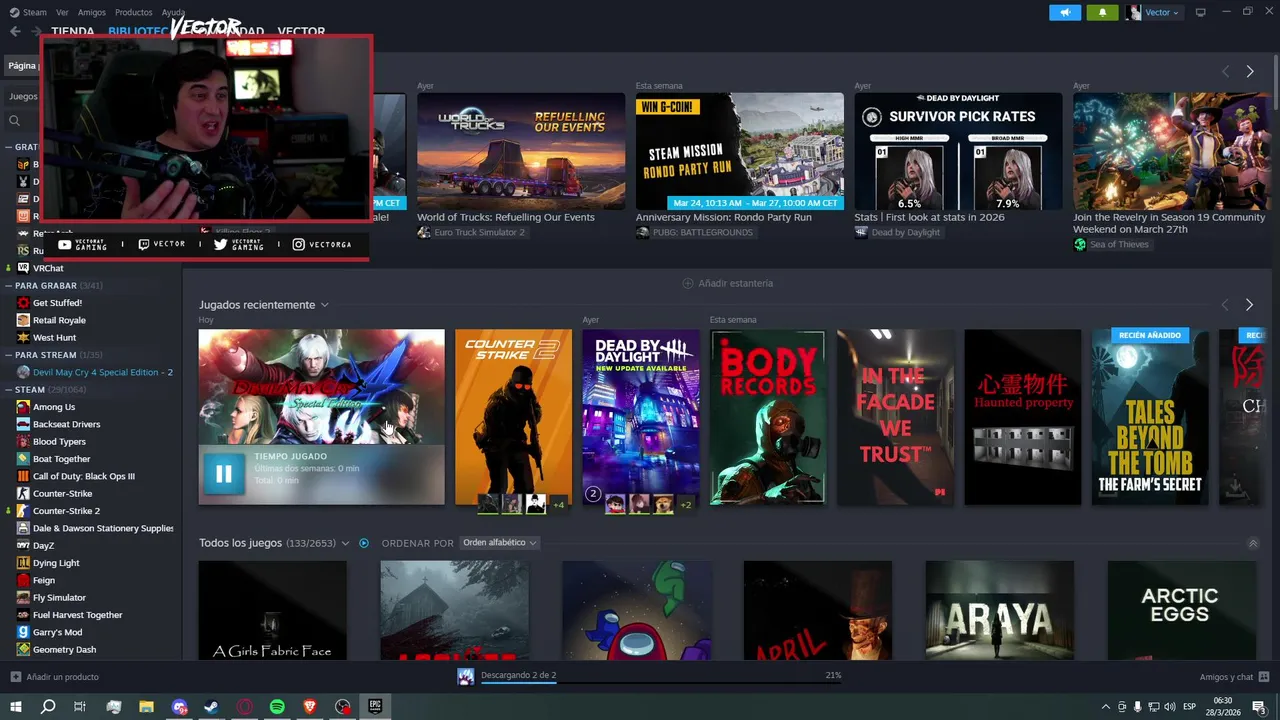Click Backseat Drivers game icon
Viewport: 1280px width, 720px height.
click(x=23, y=424)
